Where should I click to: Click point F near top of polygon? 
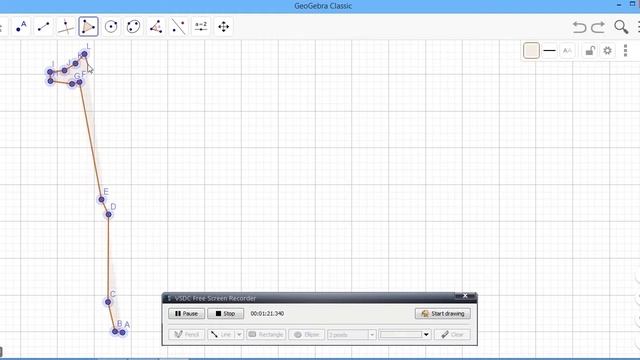click(80, 82)
